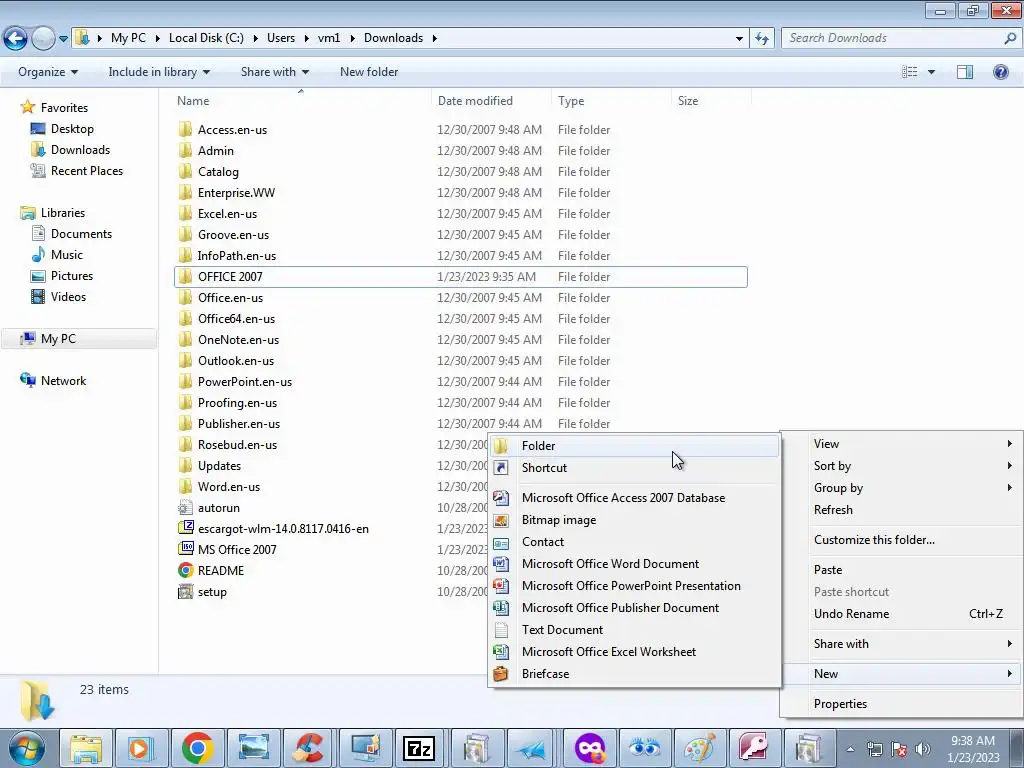The width and height of the screenshot is (1024, 768).
Task: Expand the View submenu
Action: click(901, 444)
